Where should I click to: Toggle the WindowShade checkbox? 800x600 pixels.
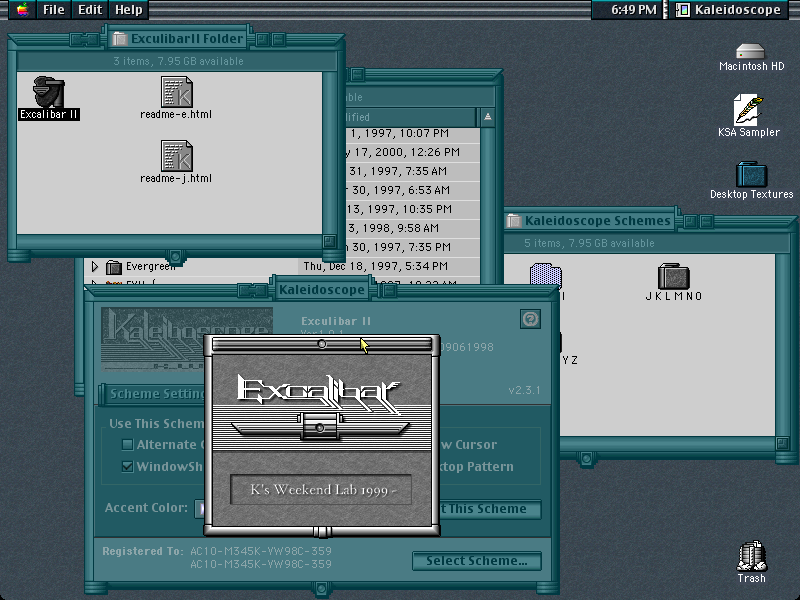[128, 466]
